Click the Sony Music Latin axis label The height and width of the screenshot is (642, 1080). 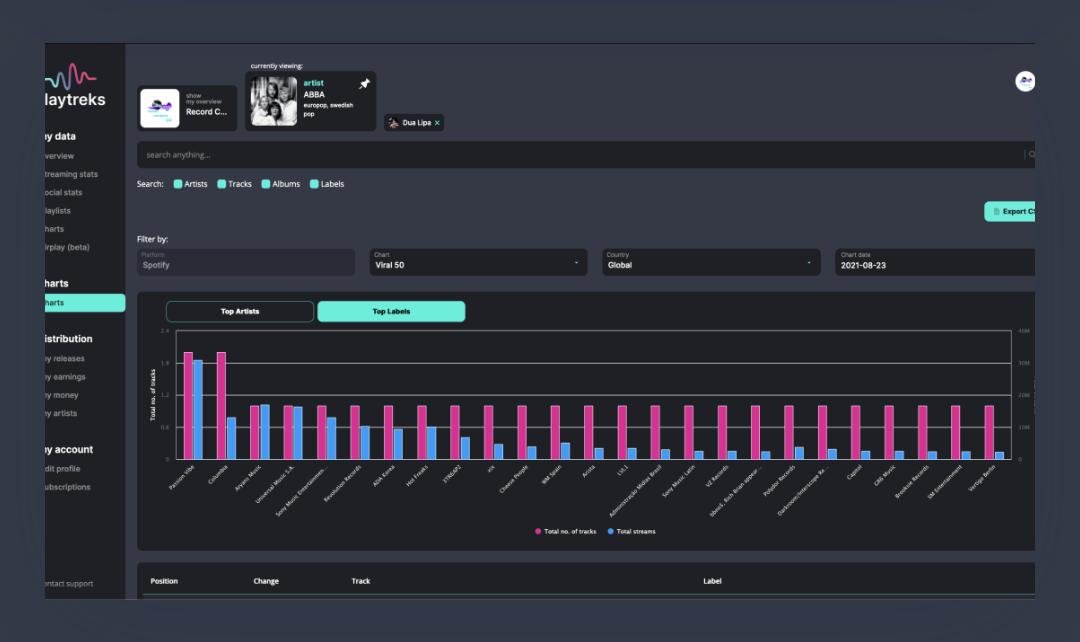(678, 481)
